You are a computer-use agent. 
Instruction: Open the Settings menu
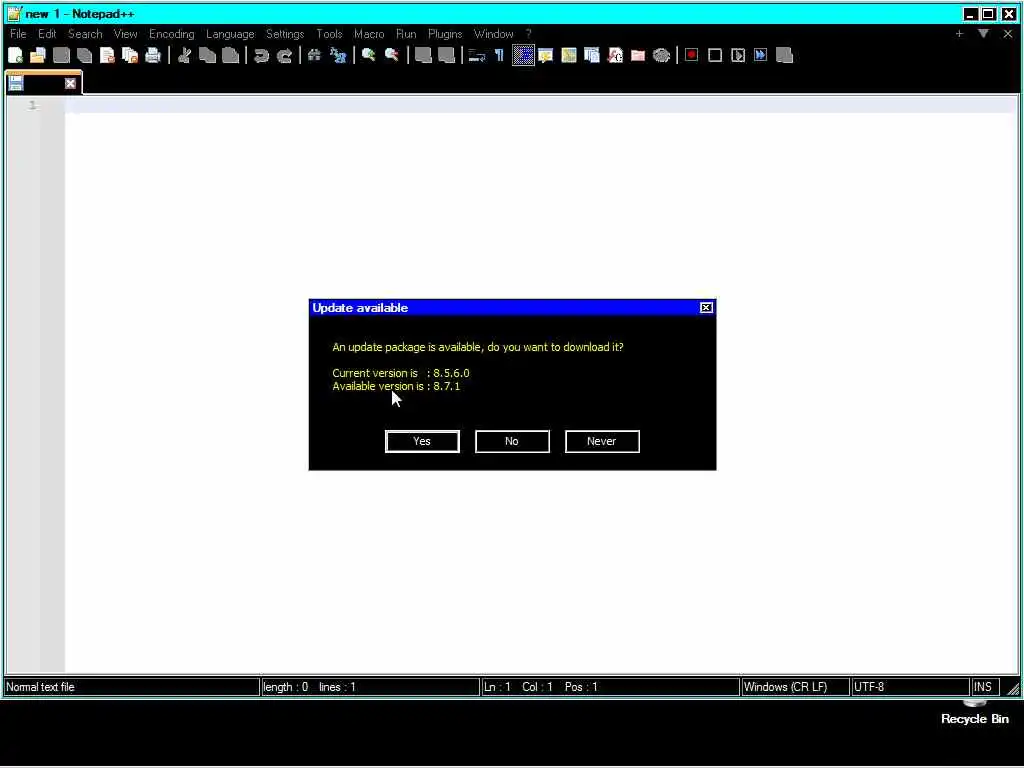pos(285,34)
